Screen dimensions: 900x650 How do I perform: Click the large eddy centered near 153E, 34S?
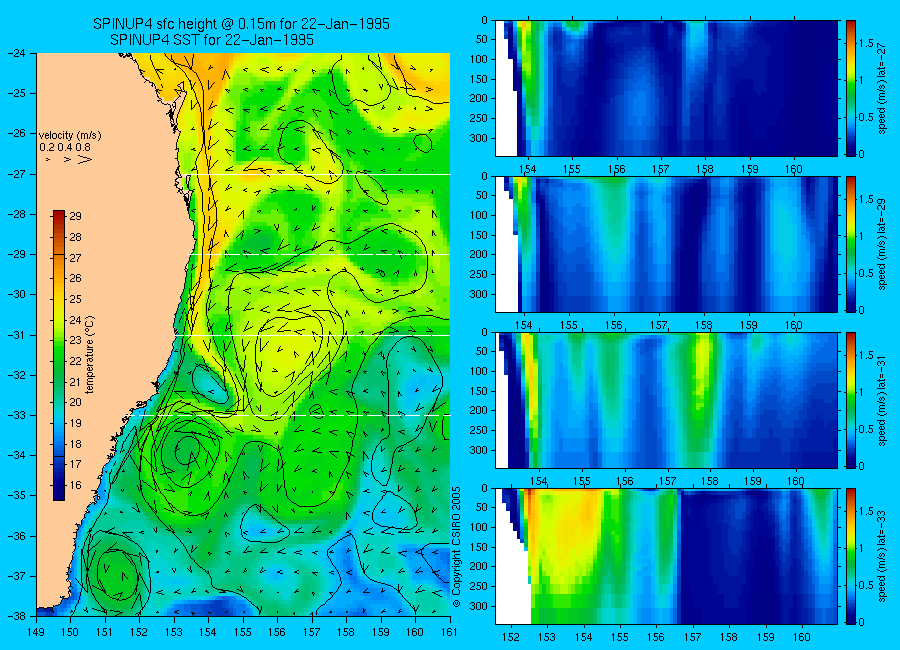[x=185, y=454]
